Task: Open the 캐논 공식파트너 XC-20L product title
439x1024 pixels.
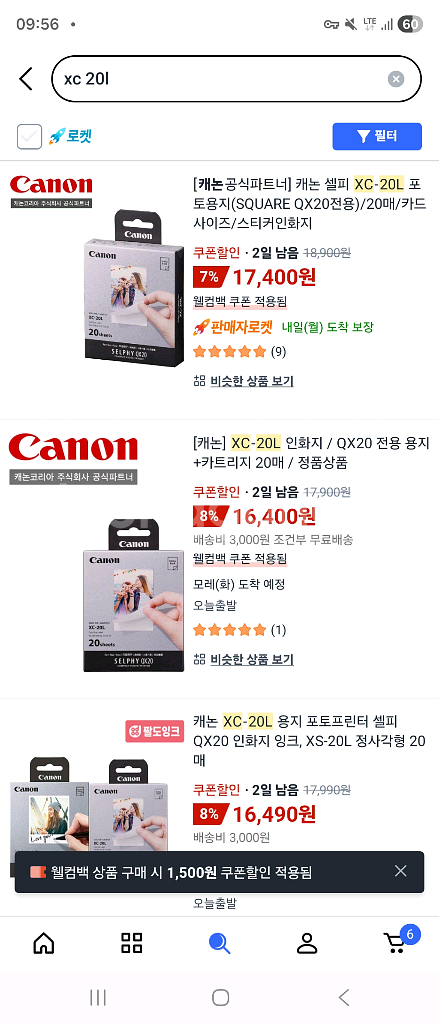Action: point(310,202)
